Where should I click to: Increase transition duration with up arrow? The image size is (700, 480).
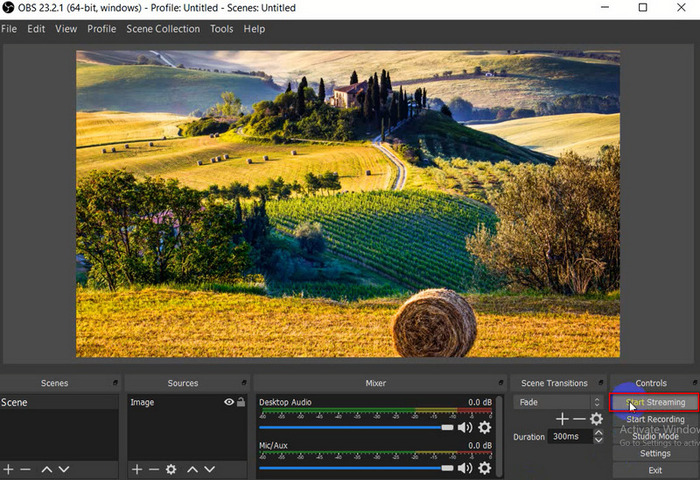599,433
